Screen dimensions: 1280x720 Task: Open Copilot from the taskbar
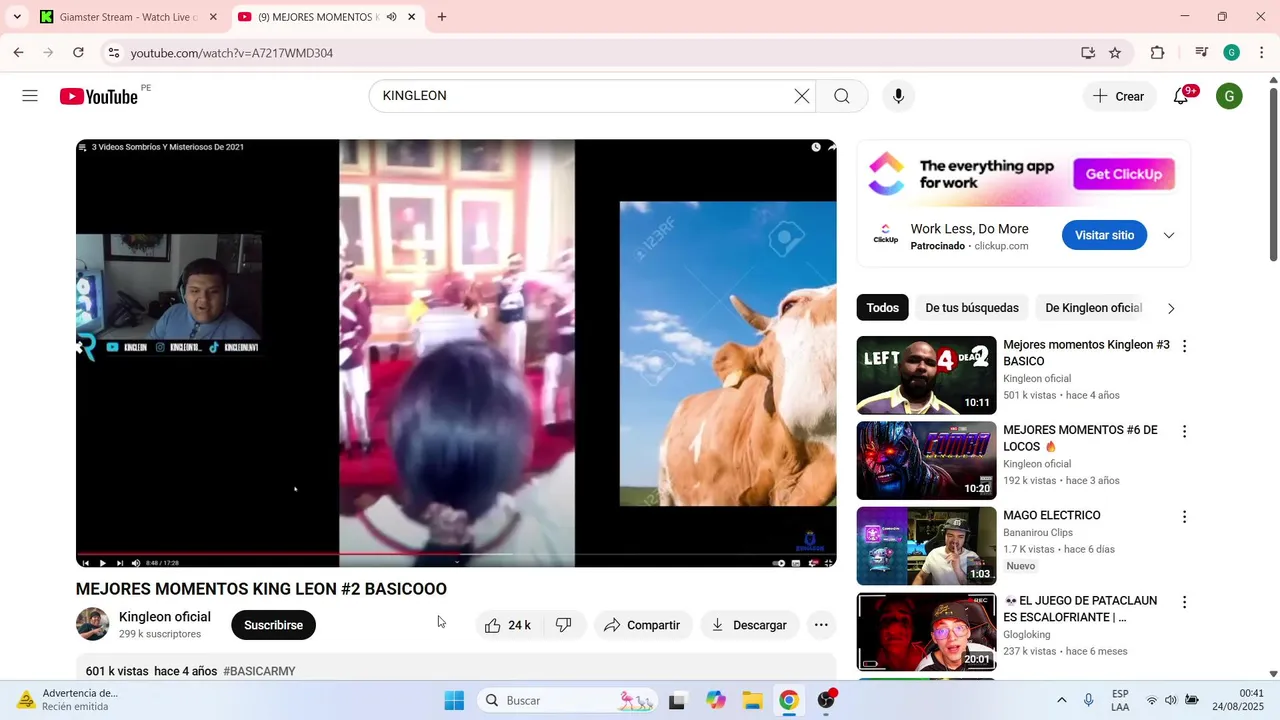tap(715, 700)
